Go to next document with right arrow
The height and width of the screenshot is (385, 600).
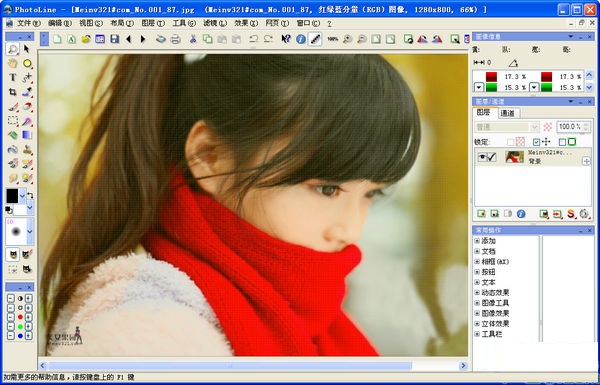coord(143,39)
